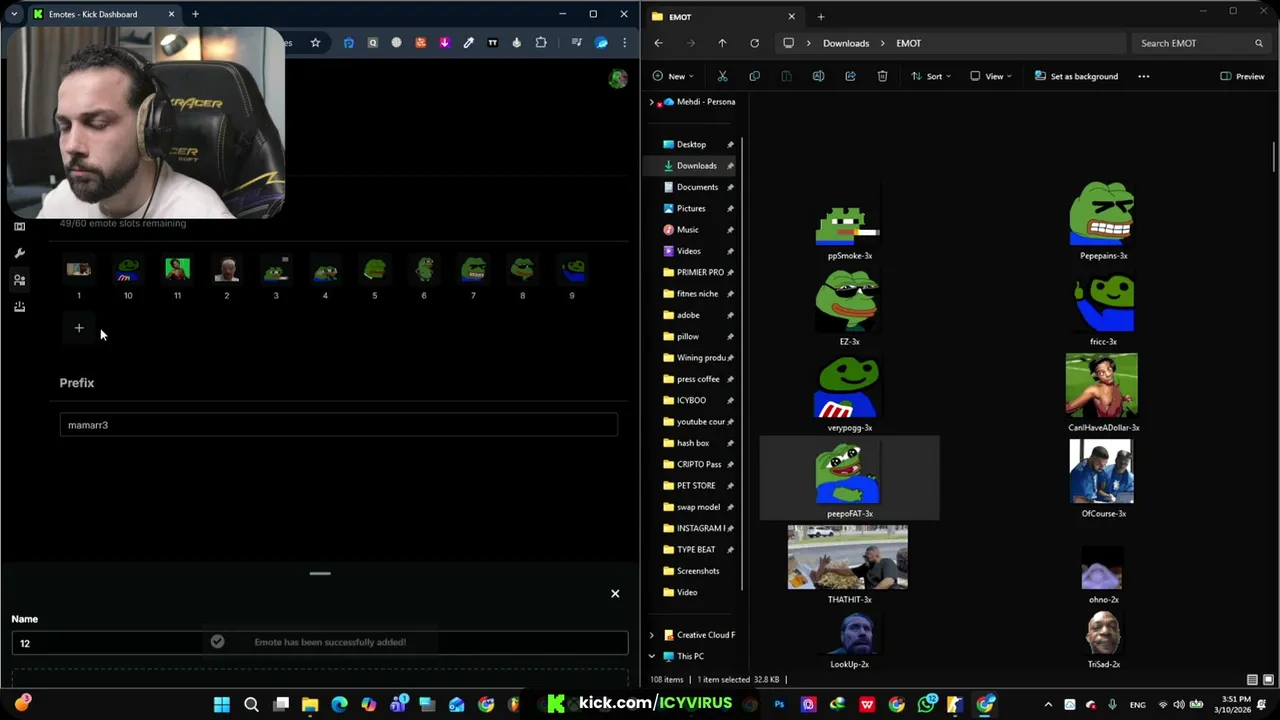
Task: Open the Kick profile avatar menu
Action: [x=618, y=79]
